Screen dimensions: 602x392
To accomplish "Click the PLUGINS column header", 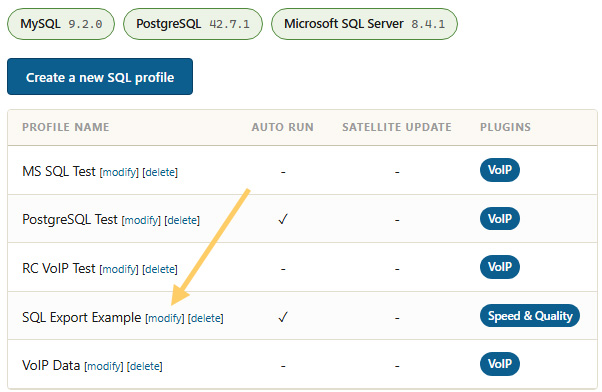I will (505, 127).
